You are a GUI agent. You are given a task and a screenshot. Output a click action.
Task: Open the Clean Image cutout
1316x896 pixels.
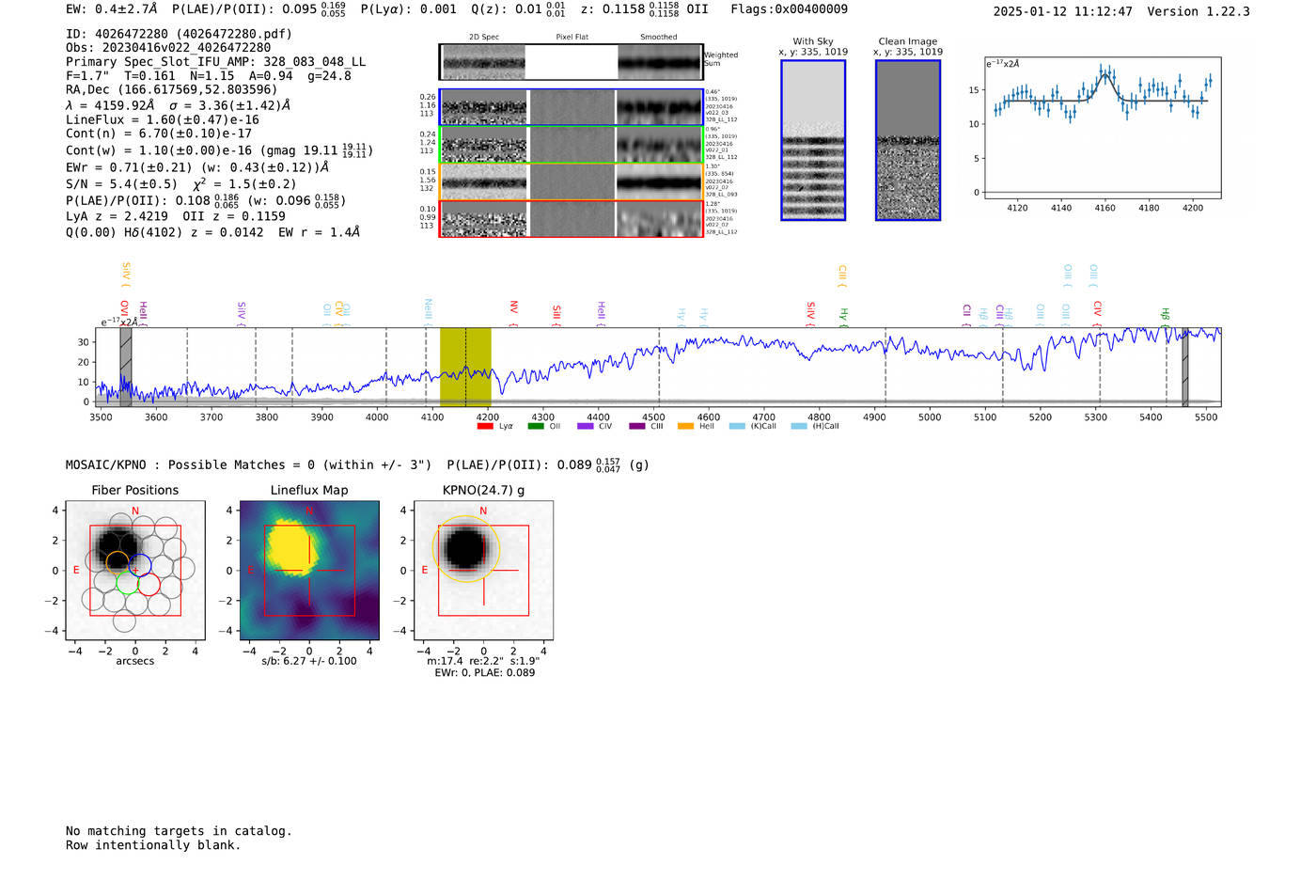pyautogui.click(x=908, y=140)
